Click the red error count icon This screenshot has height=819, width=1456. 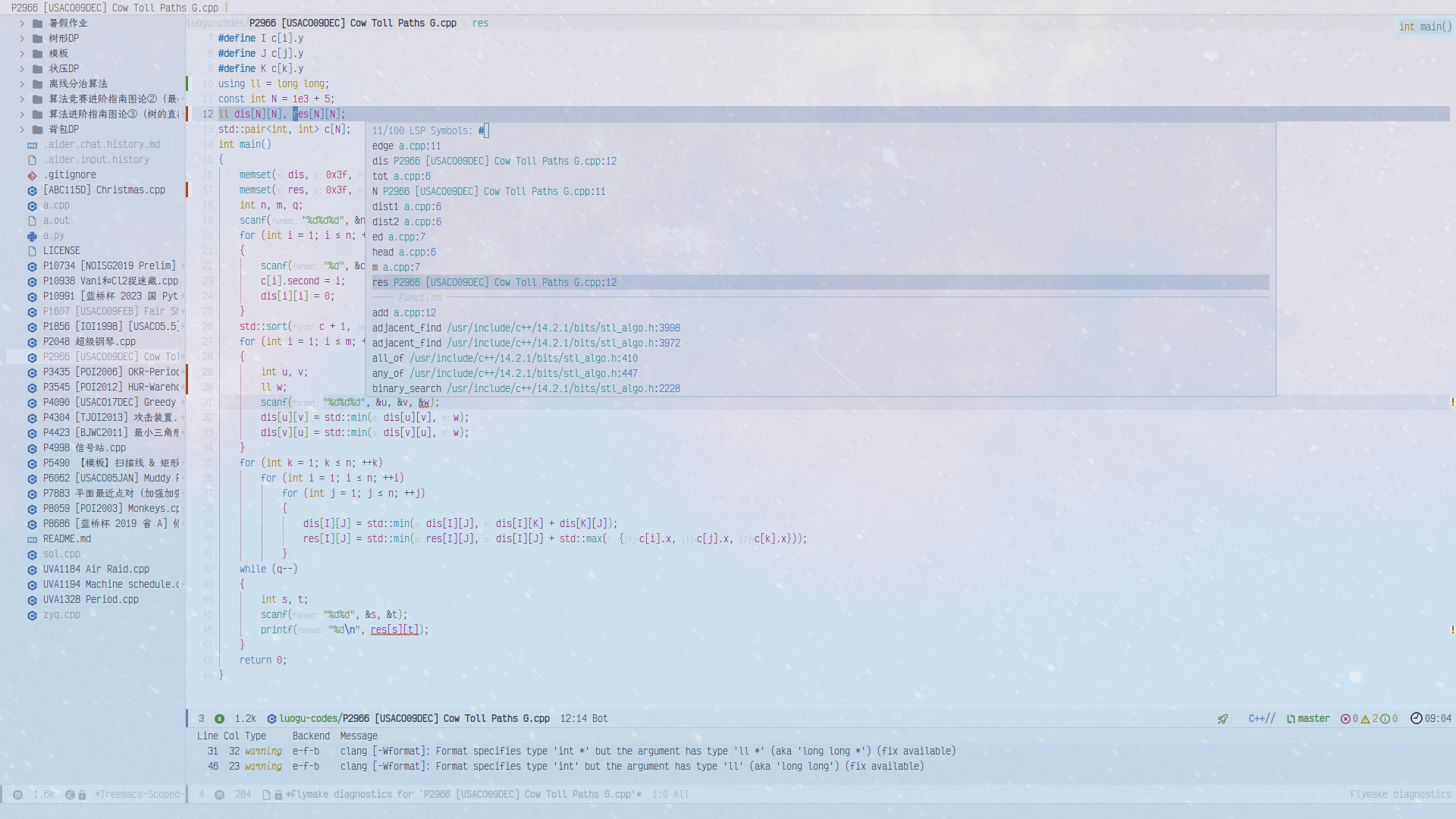(1345, 719)
